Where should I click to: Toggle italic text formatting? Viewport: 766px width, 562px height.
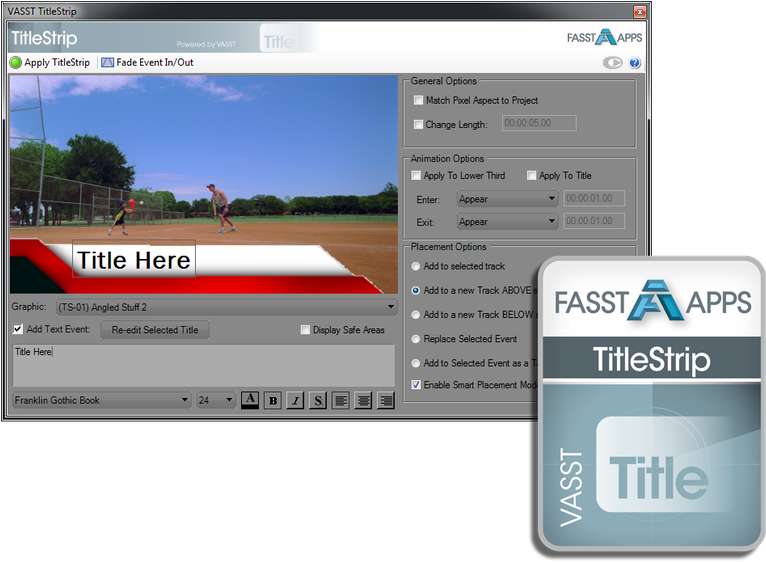click(295, 400)
